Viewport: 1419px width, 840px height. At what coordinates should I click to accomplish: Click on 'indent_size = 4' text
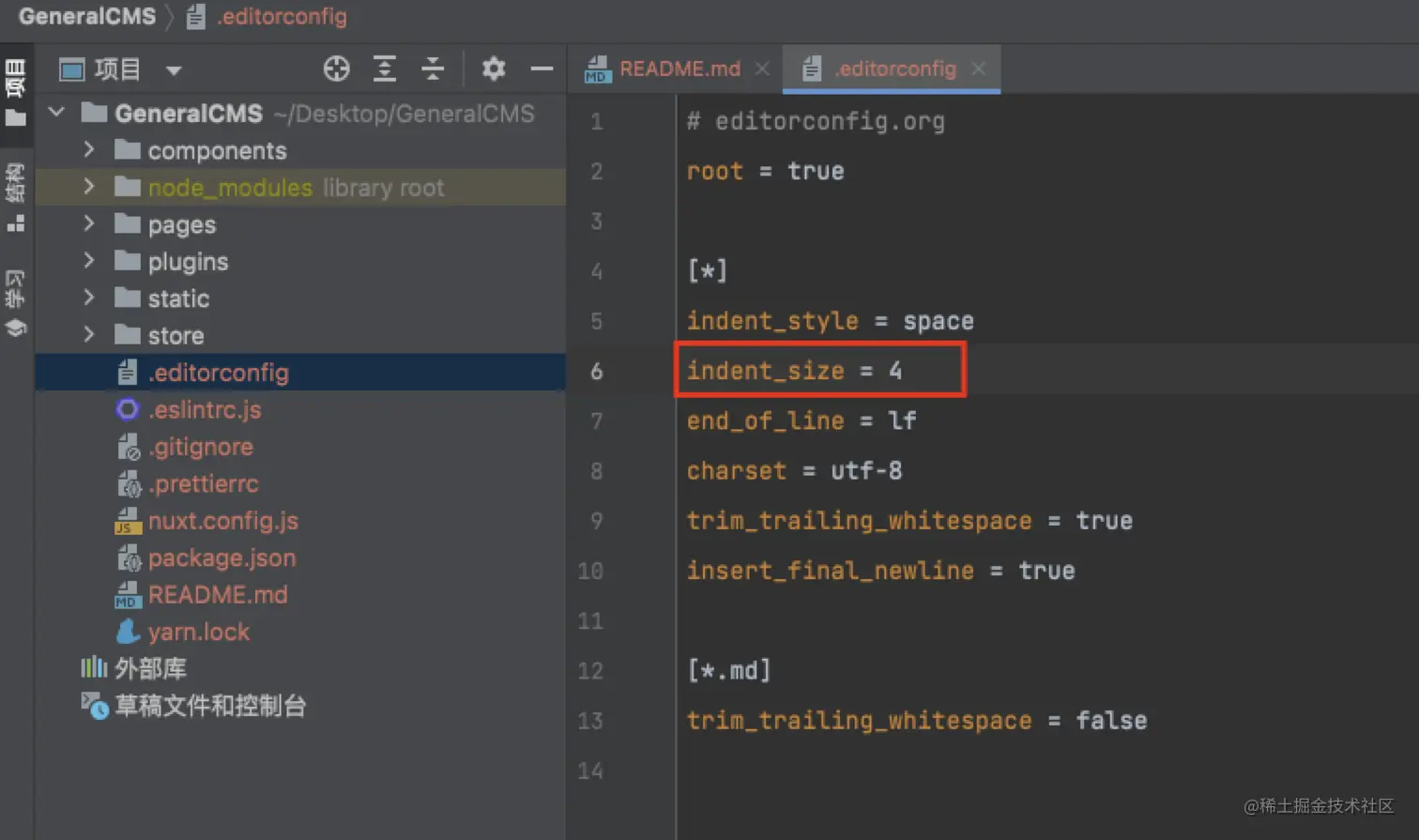coord(794,371)
